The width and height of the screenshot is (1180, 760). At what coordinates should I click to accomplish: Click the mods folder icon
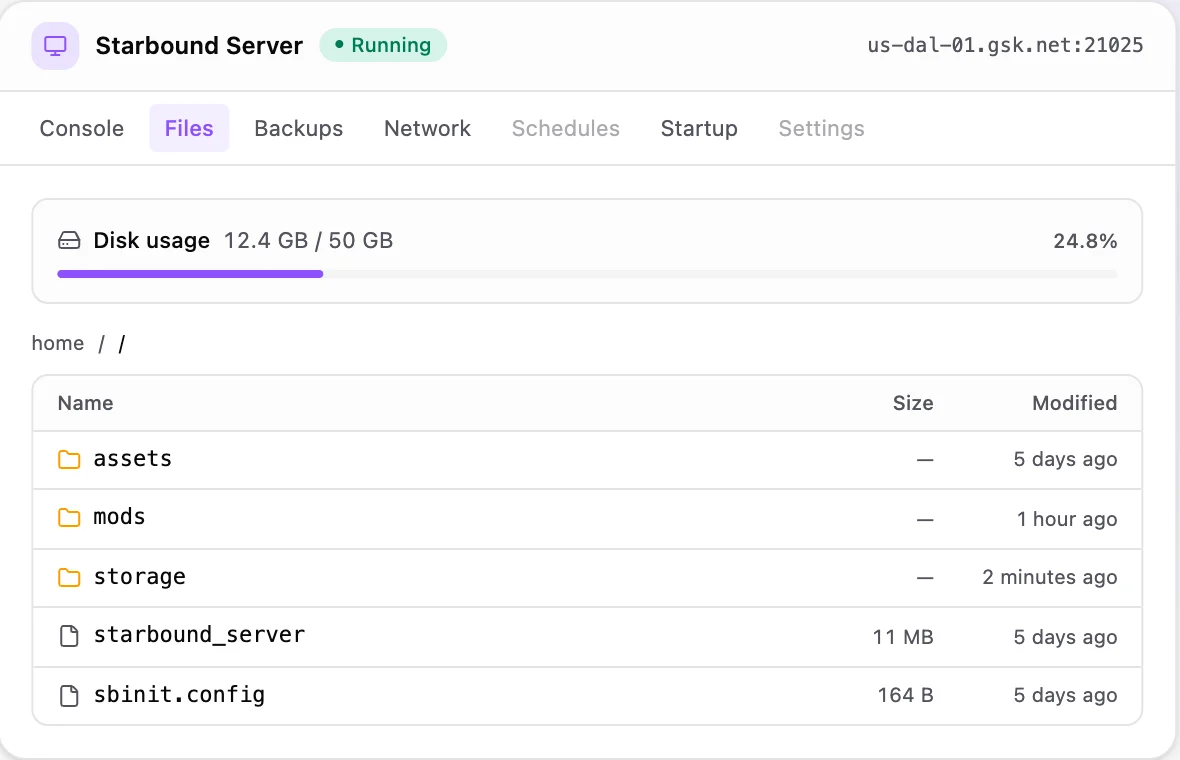point(69,518)
